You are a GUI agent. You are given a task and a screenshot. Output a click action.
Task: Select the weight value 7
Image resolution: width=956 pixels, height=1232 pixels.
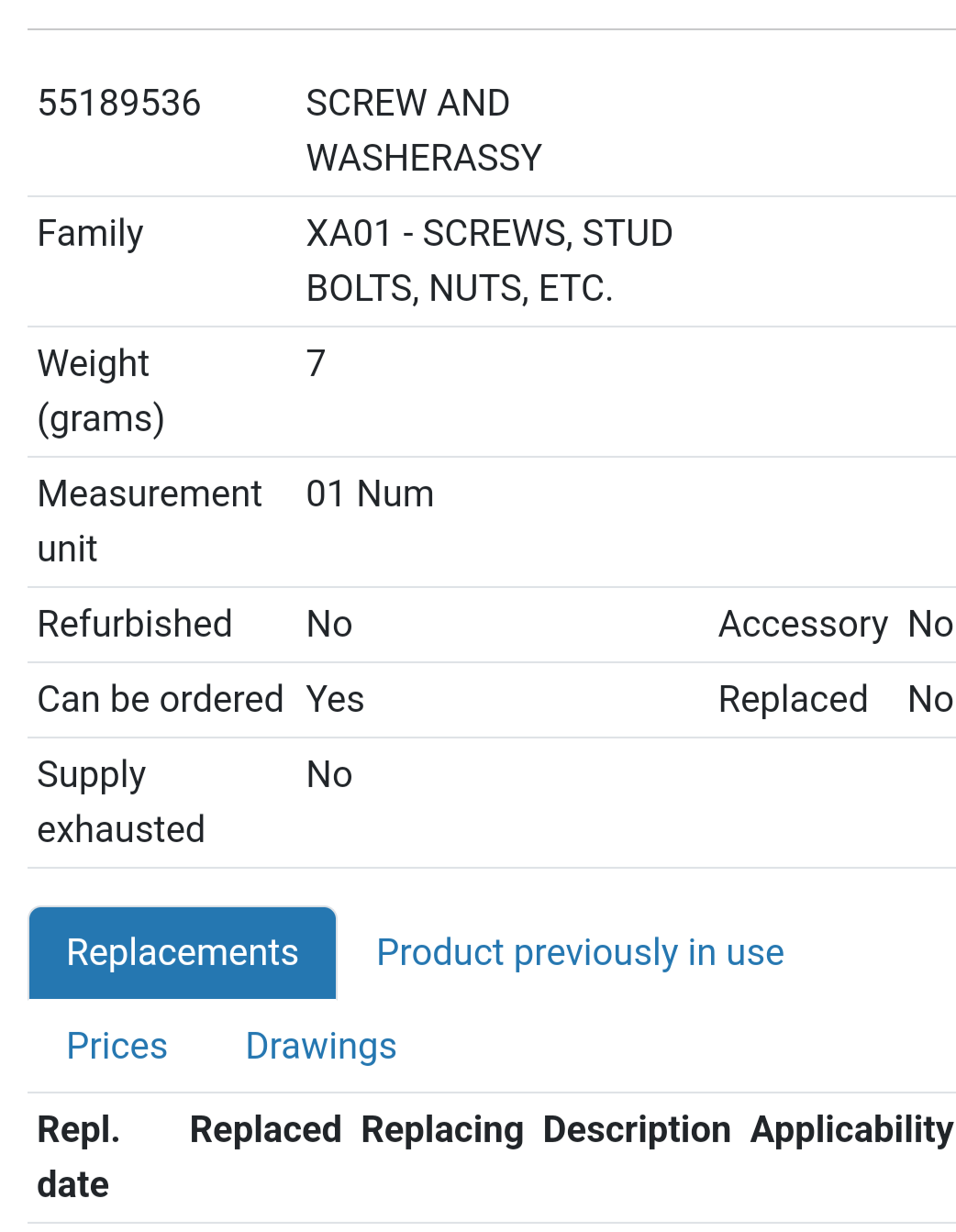click(x=316, y=363)
